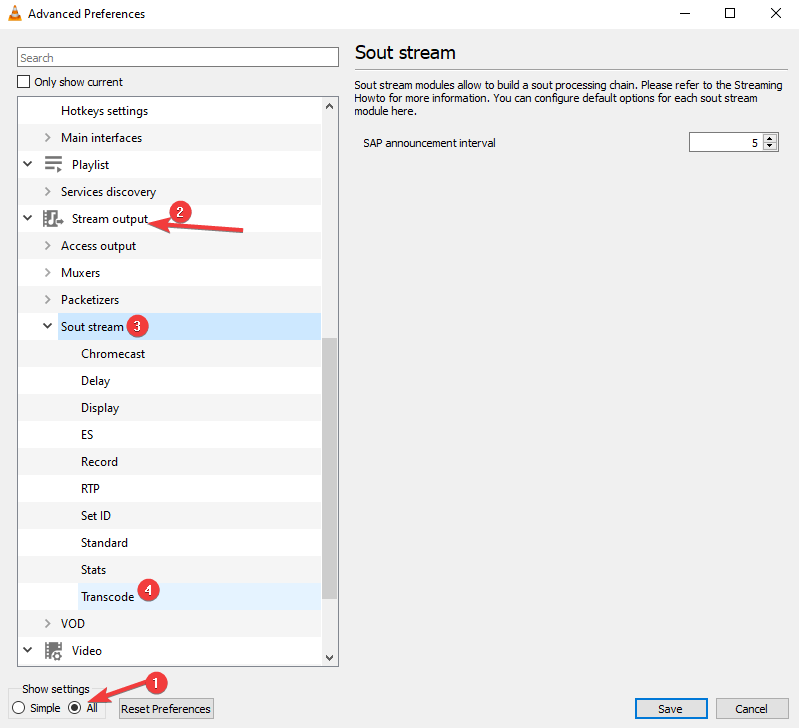Increase the SAP announcement interval value
799x728 pixels.
(x=770, y=139)
